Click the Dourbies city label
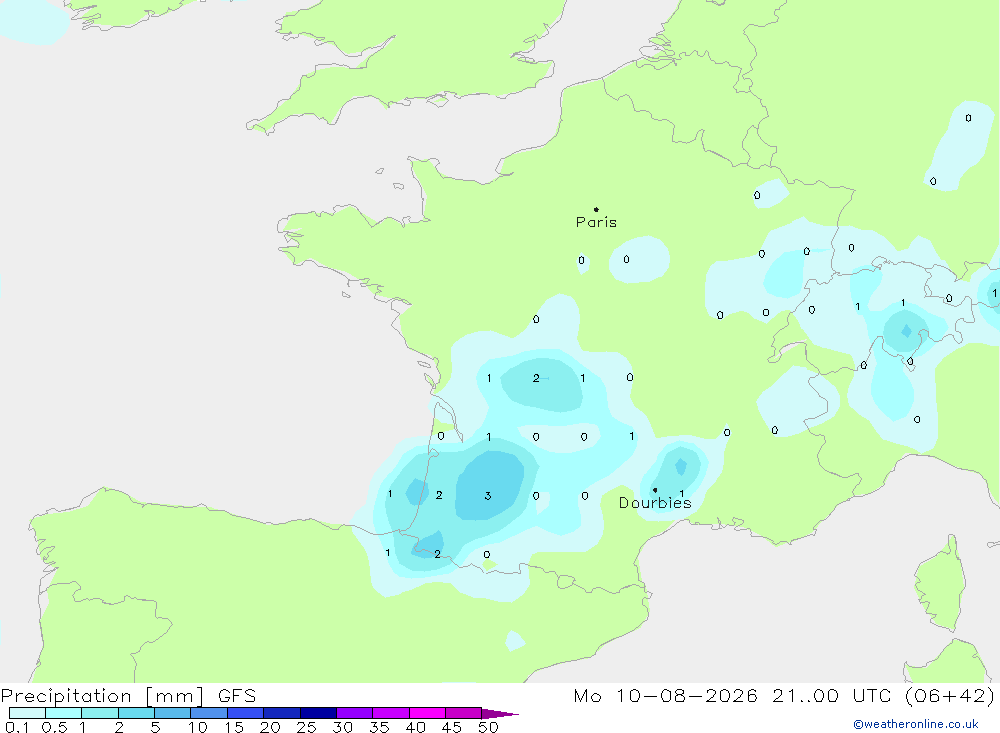 coord(655,503)
